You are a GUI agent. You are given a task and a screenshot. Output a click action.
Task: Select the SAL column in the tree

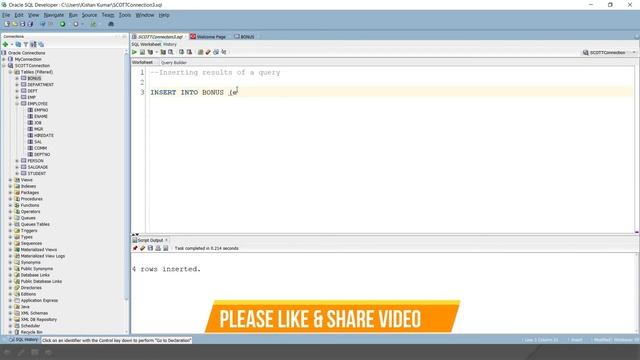[x=38, y=142]
